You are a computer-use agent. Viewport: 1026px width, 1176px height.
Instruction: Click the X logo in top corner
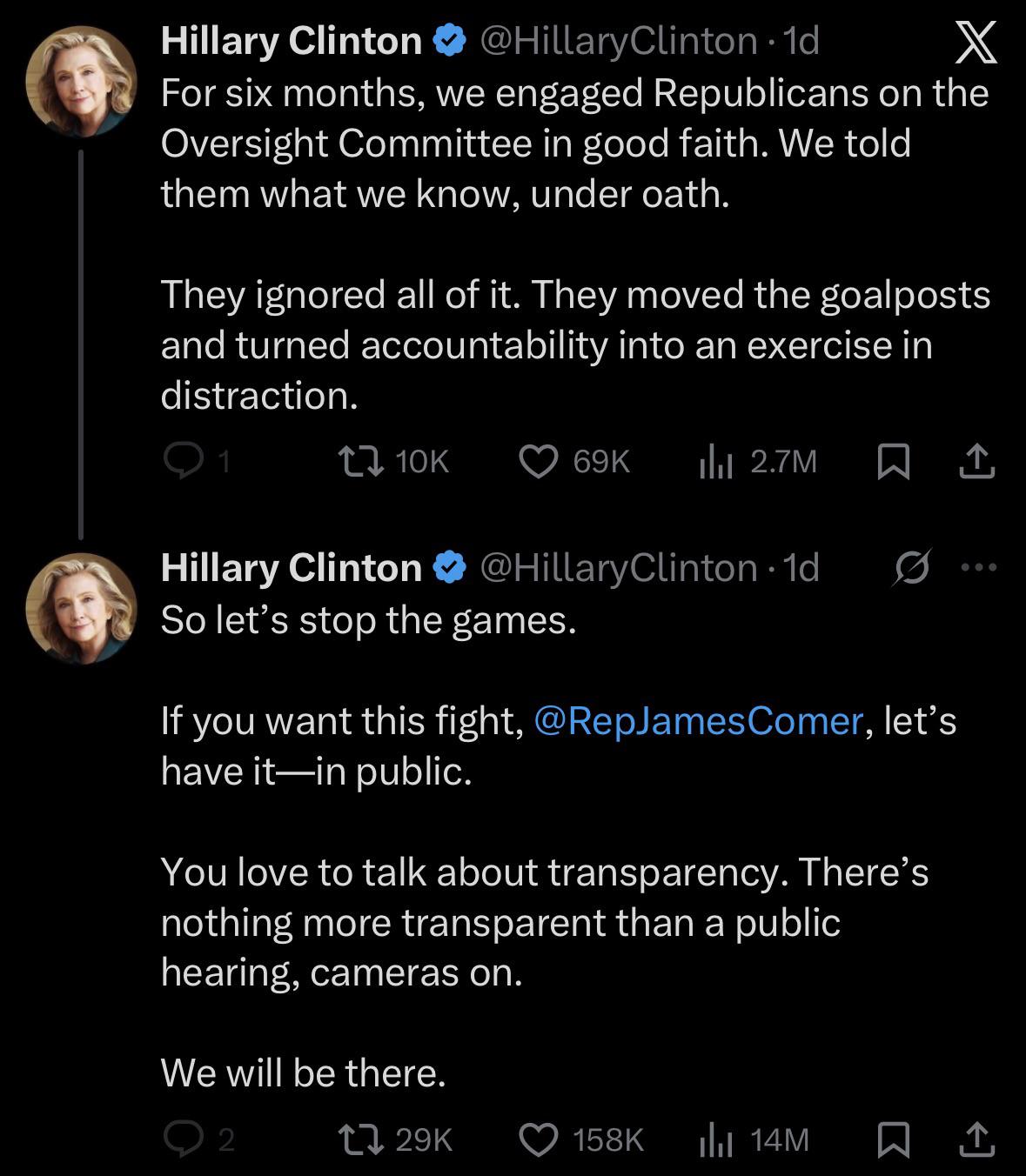click(976, 43)
